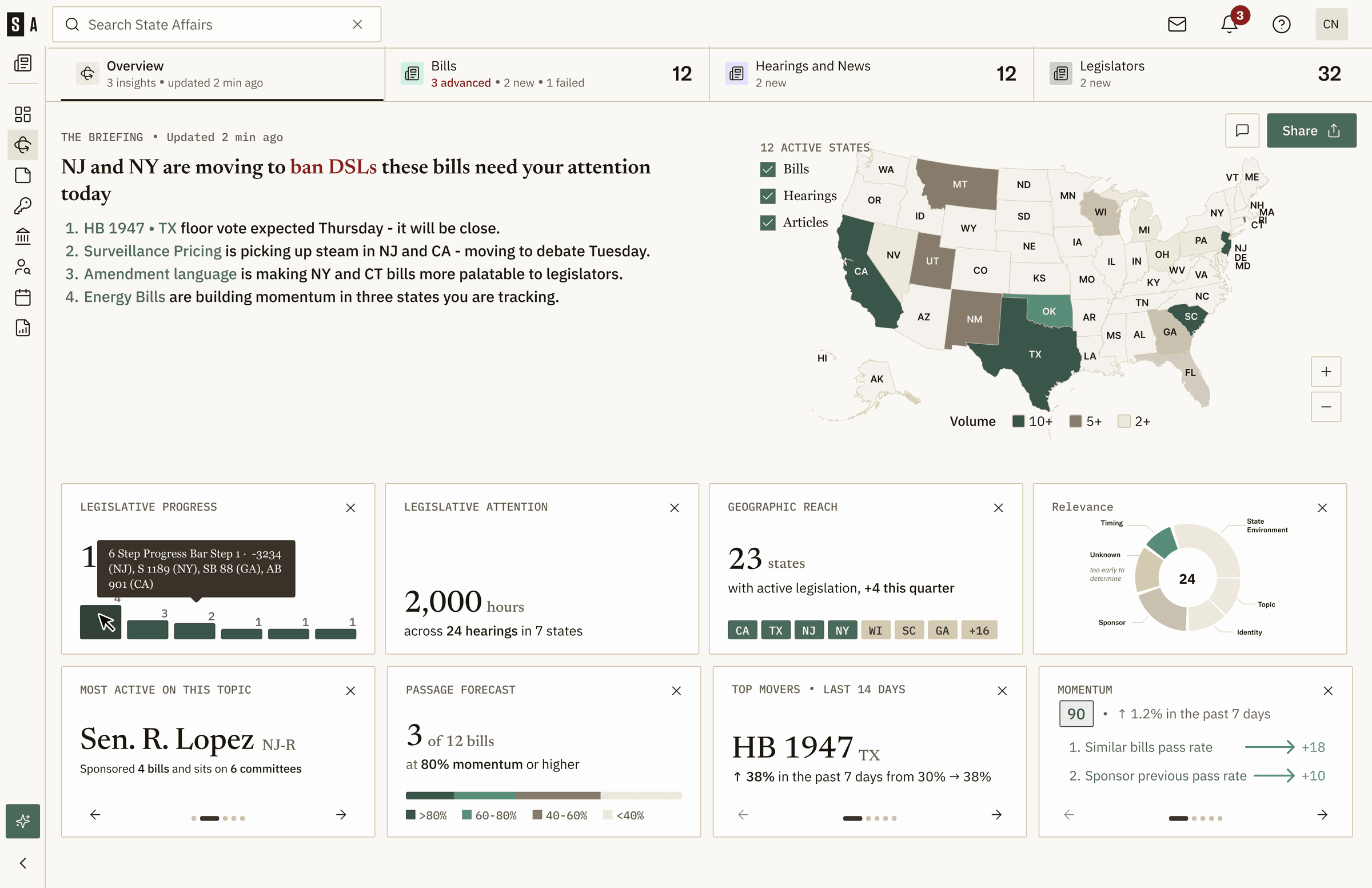Select Oklahoma on the map
This screenshot has width=1372, height=888.
coord(1049,312)
